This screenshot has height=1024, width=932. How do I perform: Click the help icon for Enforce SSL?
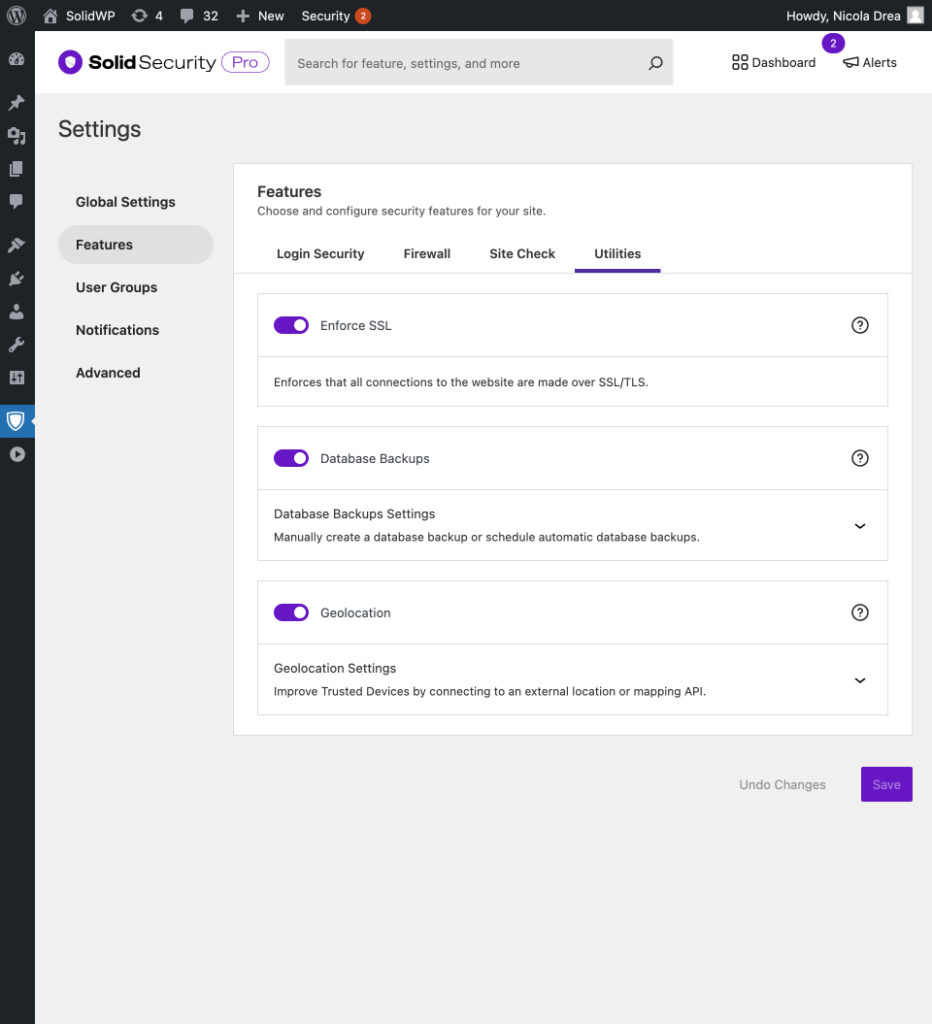[859, 325]
